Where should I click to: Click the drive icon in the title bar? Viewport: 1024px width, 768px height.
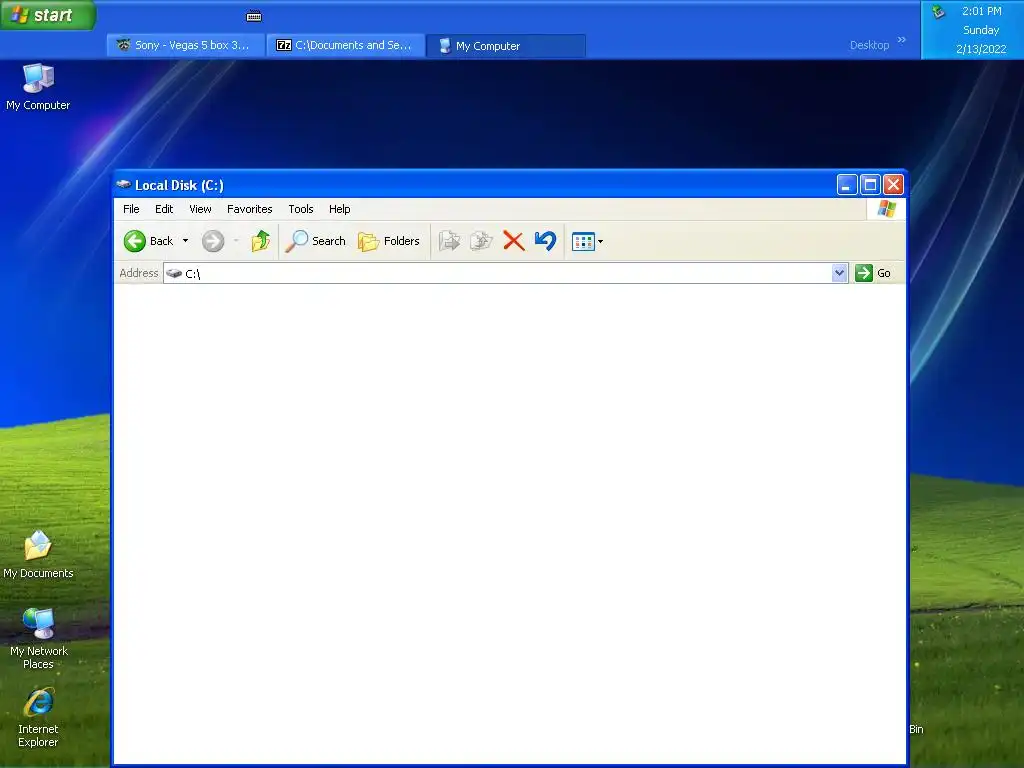123,185
